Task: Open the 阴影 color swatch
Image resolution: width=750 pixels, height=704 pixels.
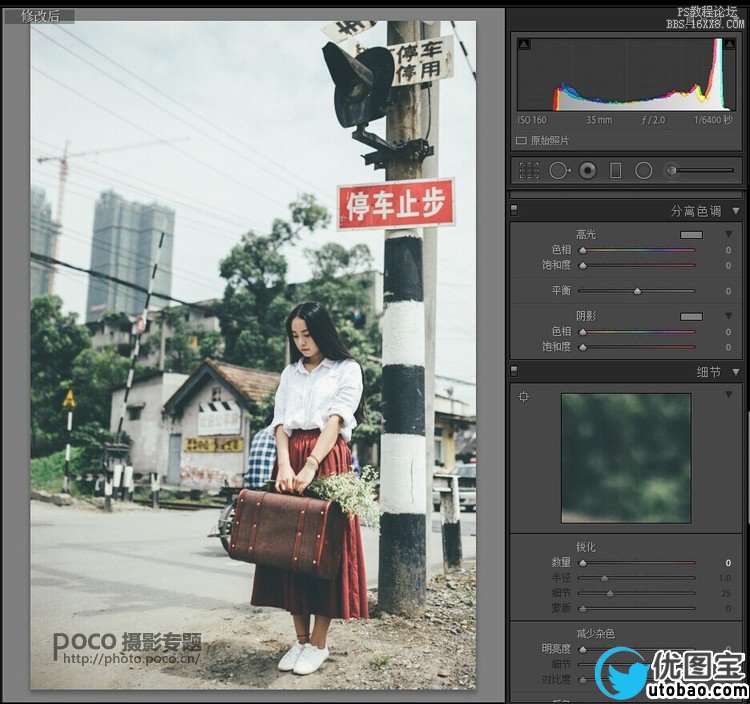Action: 691,316
